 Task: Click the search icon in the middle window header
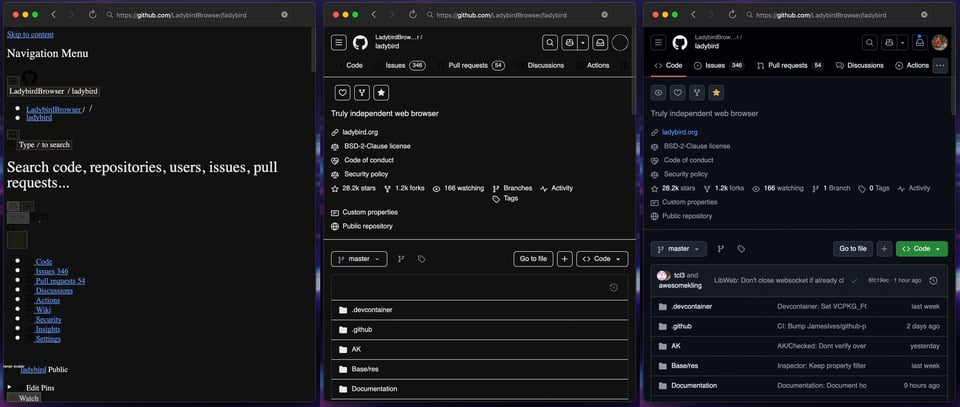(550, 42)
